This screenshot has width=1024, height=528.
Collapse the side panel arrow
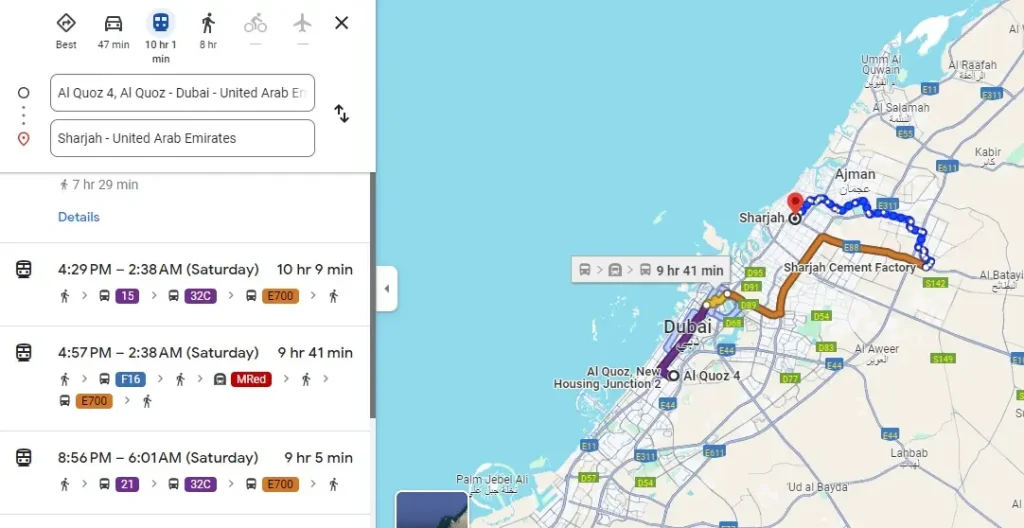[x=387, y=288]
